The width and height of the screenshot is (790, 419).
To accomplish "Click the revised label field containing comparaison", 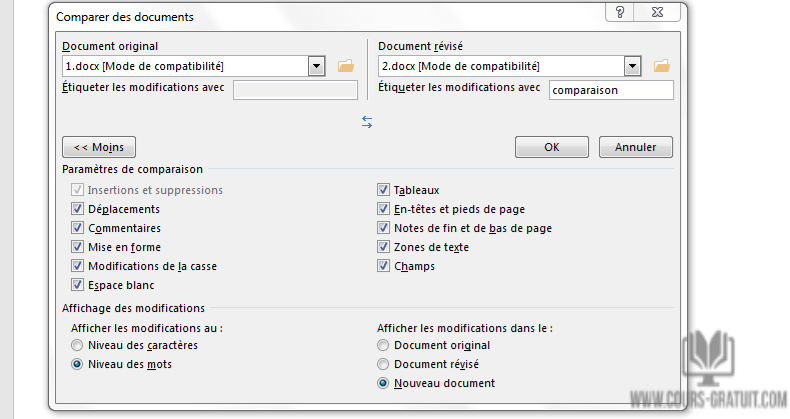I will tap(611, 89).
